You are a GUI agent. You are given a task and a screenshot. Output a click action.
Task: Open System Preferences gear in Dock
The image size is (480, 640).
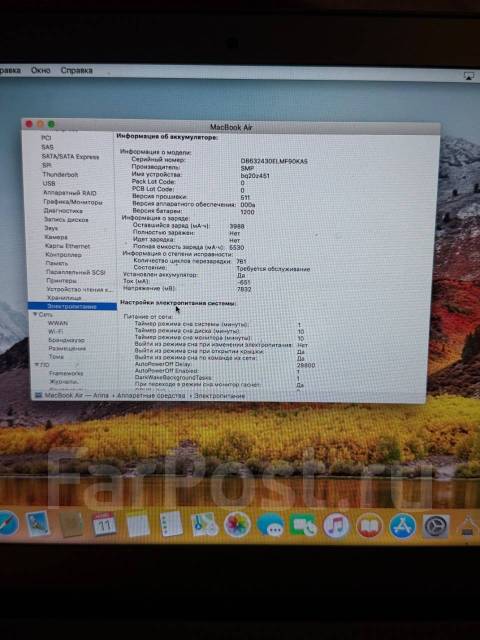436,526
